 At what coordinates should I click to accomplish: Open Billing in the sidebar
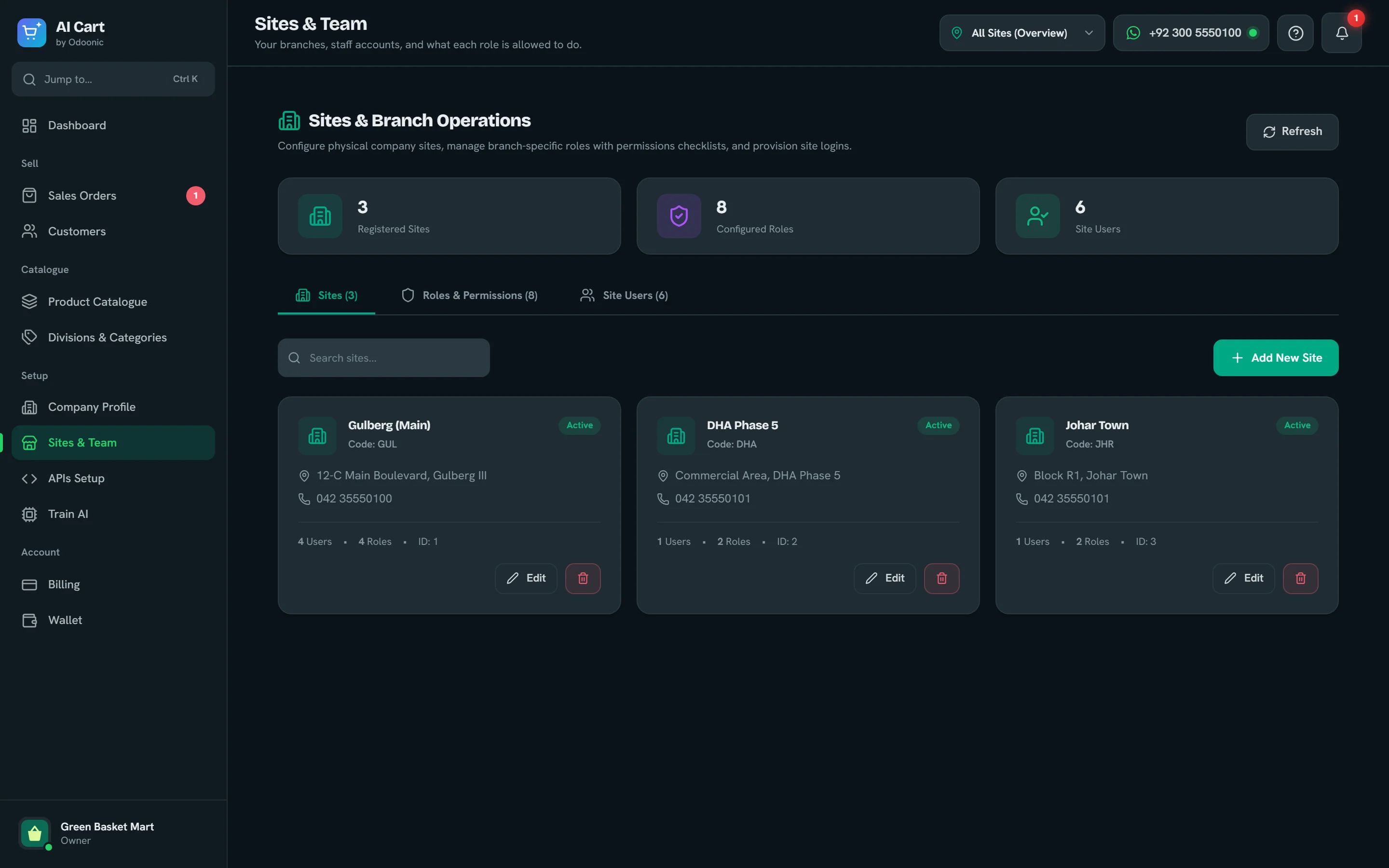[113, 584]
